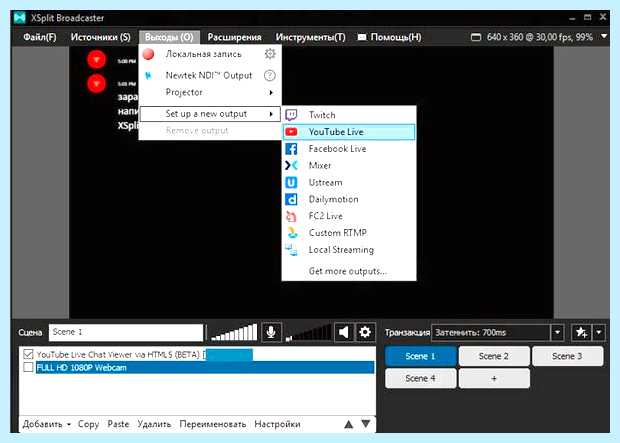Viewport: 620px width, 443px height.
Task: Open the Файл(F) menu
Action: pyautogui.click(x=40, y=37)
